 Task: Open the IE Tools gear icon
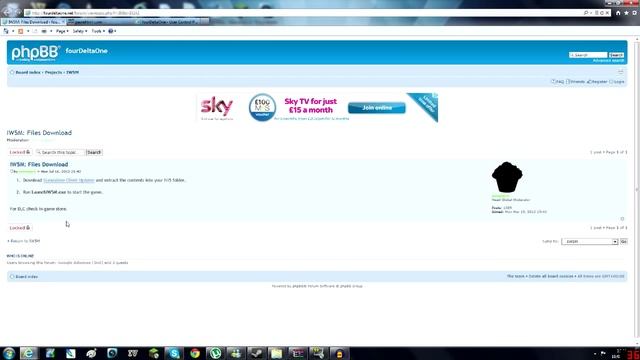[635, 13]
